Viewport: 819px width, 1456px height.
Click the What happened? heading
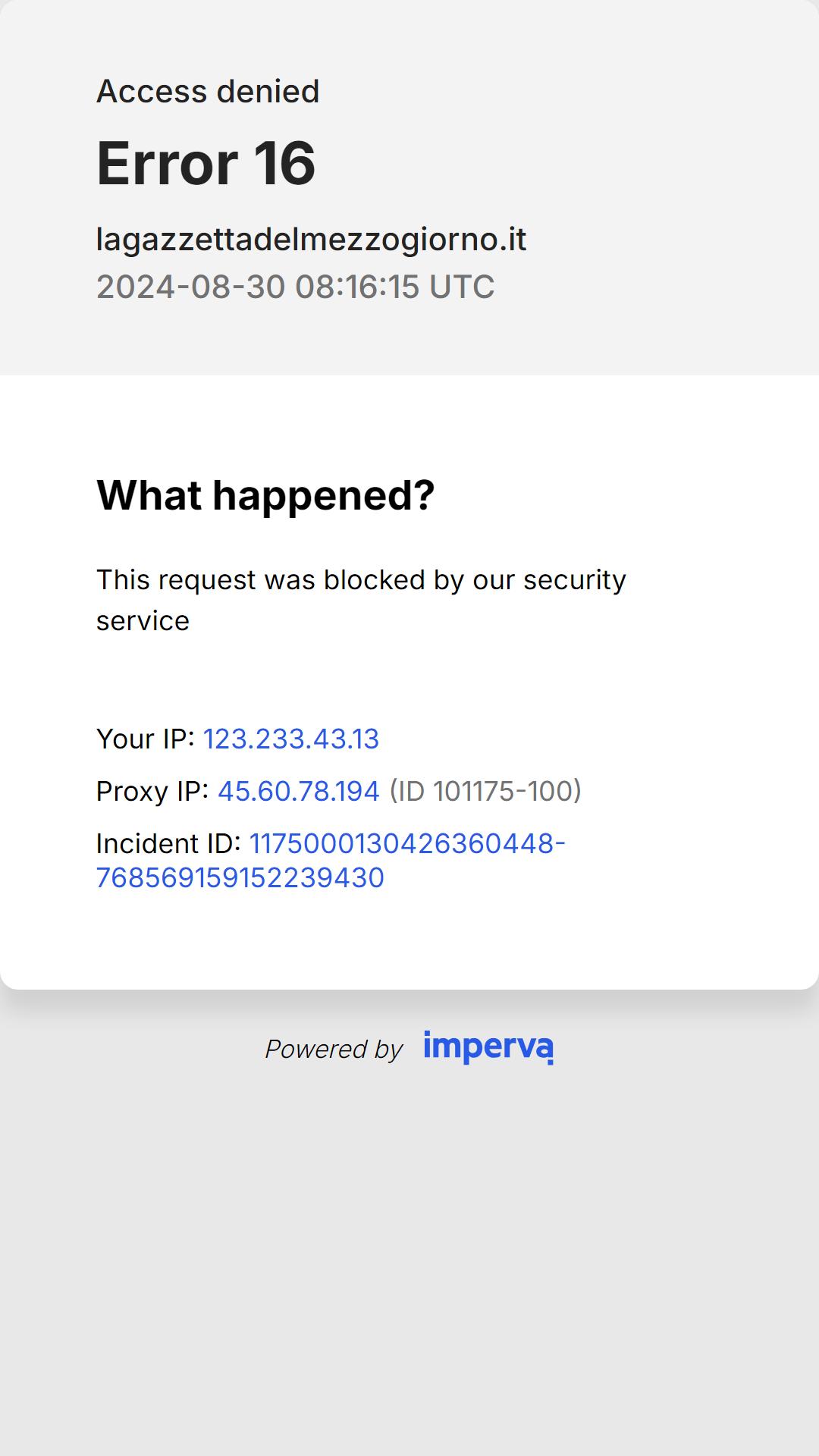265,495
